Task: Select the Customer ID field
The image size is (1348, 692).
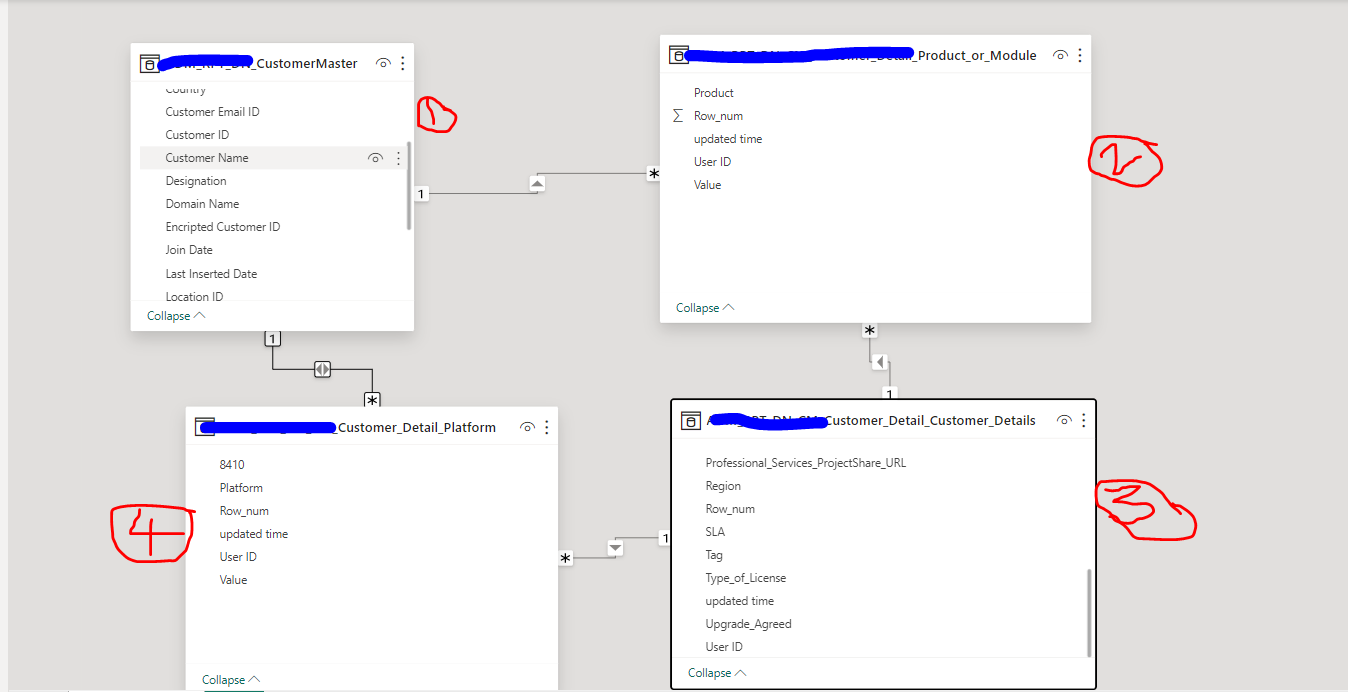Action: [197, 135]
